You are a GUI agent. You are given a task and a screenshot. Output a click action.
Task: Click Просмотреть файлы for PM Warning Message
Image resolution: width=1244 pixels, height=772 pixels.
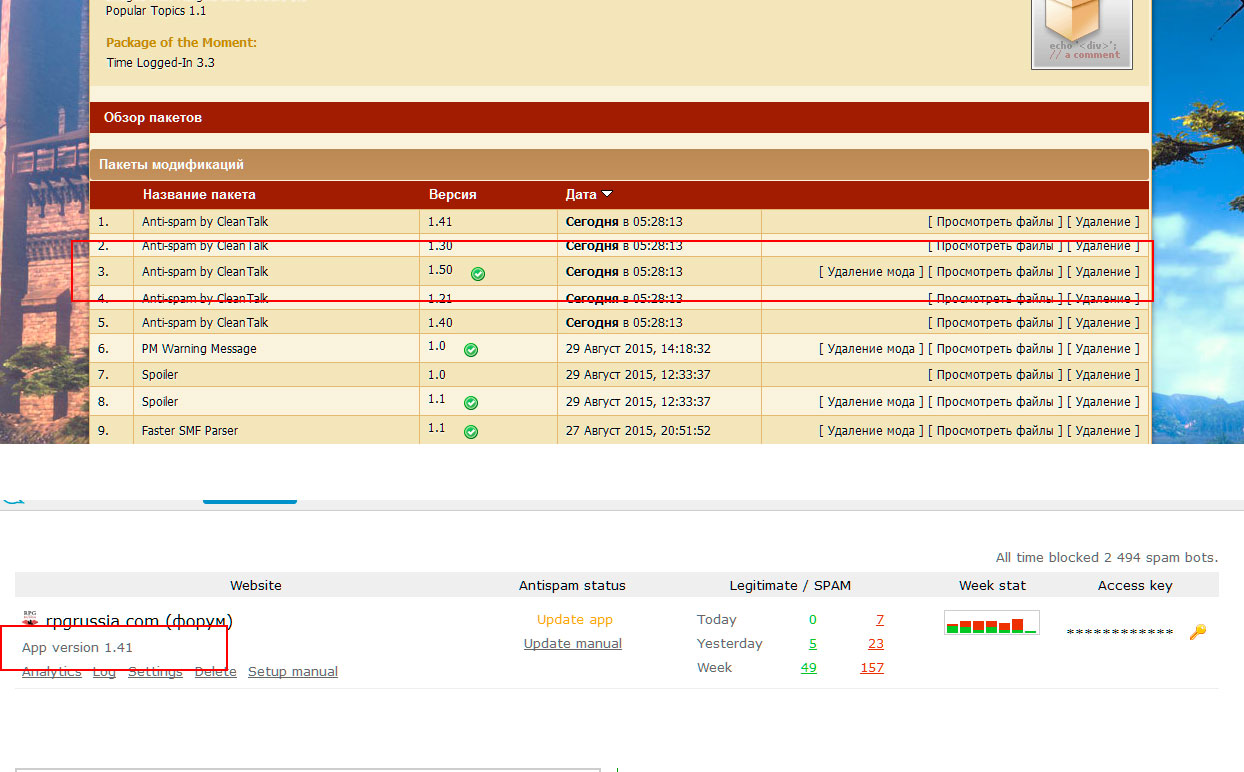[995, 348]
